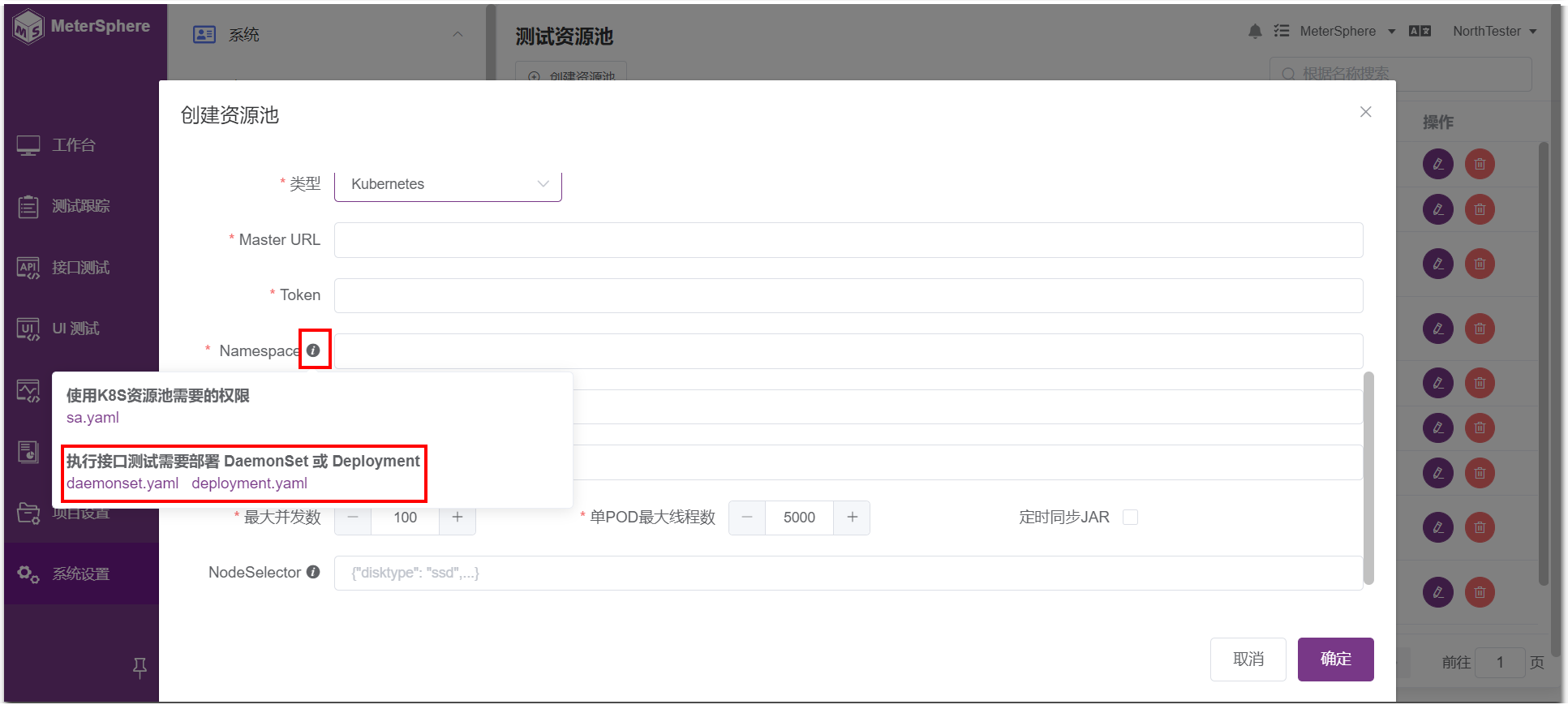Open the sa.yaml link

[x=92, y=418]
